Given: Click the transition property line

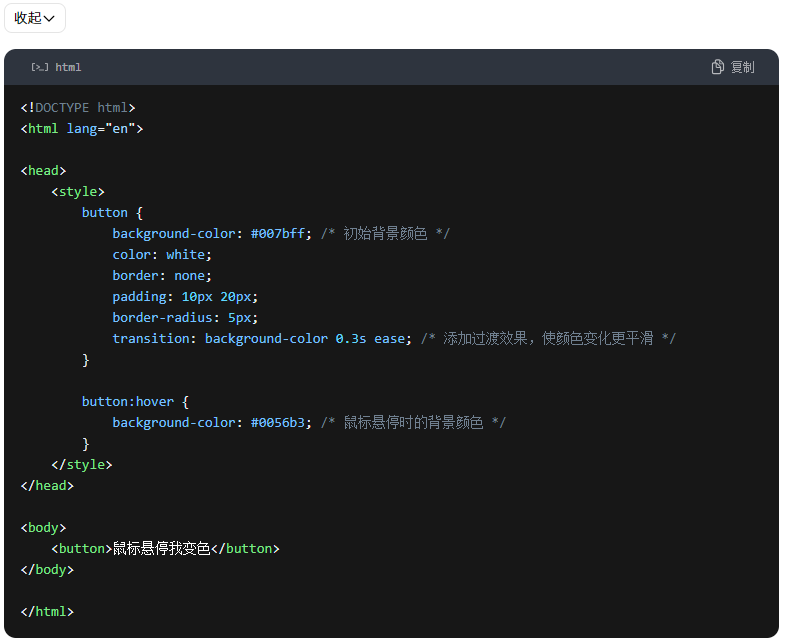Looking at the screenshot, I should click(262, 338).
